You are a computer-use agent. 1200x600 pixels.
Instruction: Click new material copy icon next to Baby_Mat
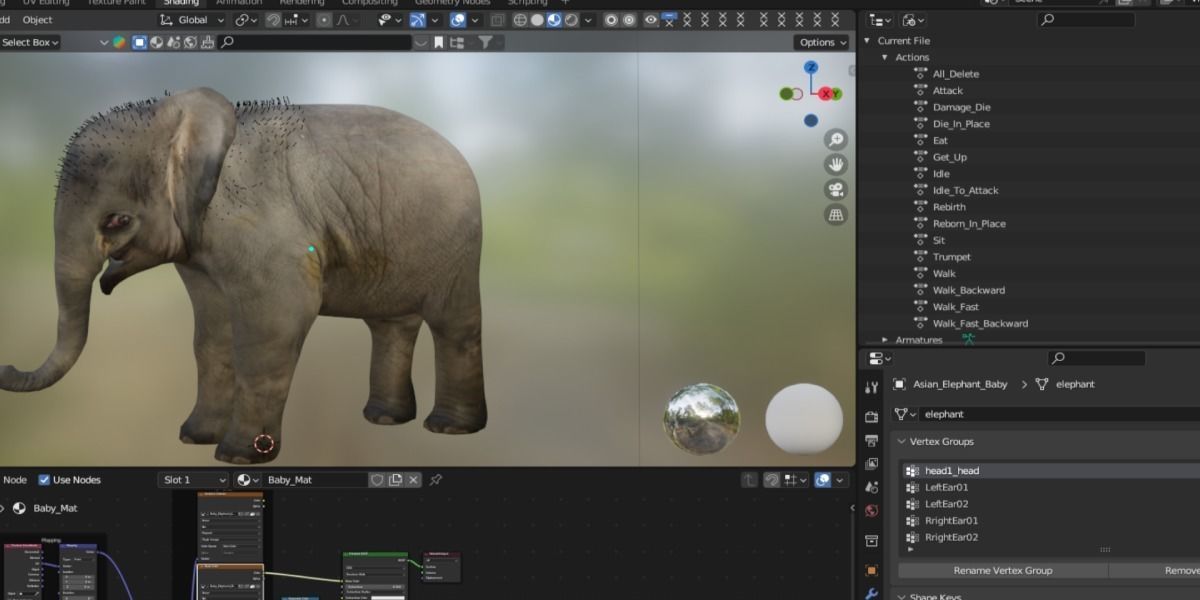395,480
